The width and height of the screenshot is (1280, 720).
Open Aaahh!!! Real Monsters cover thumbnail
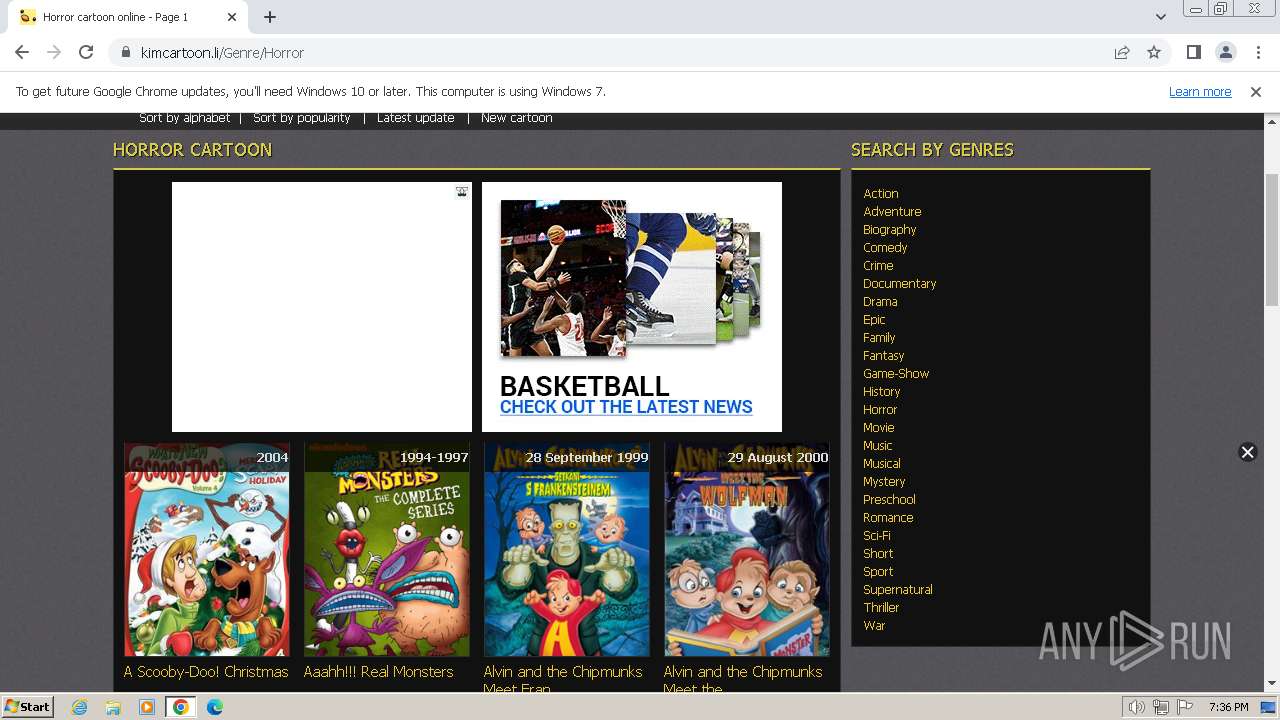[387, 550]
